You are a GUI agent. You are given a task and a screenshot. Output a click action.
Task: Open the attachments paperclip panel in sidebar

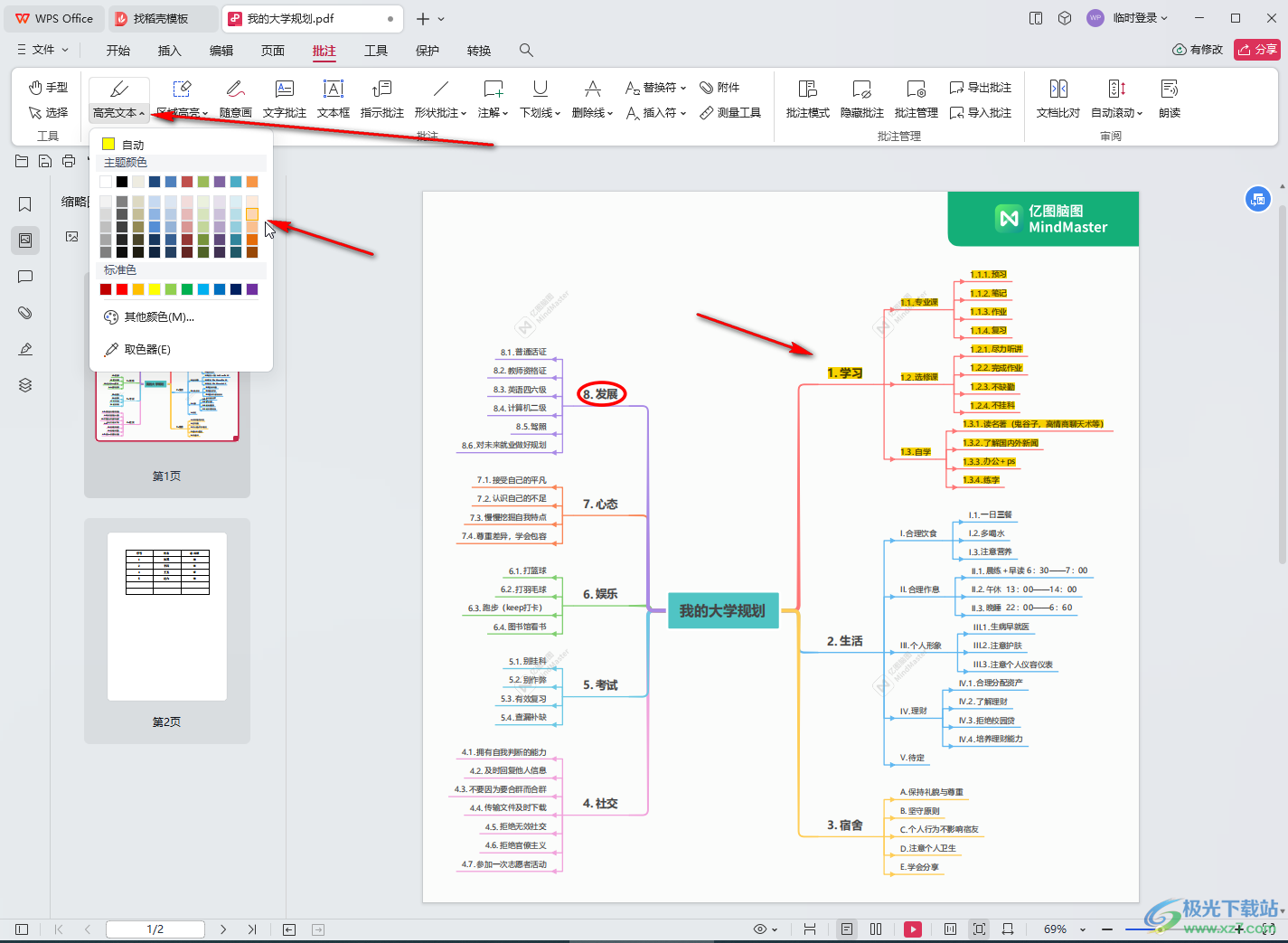pyautogui.click(x=25, y=313)
